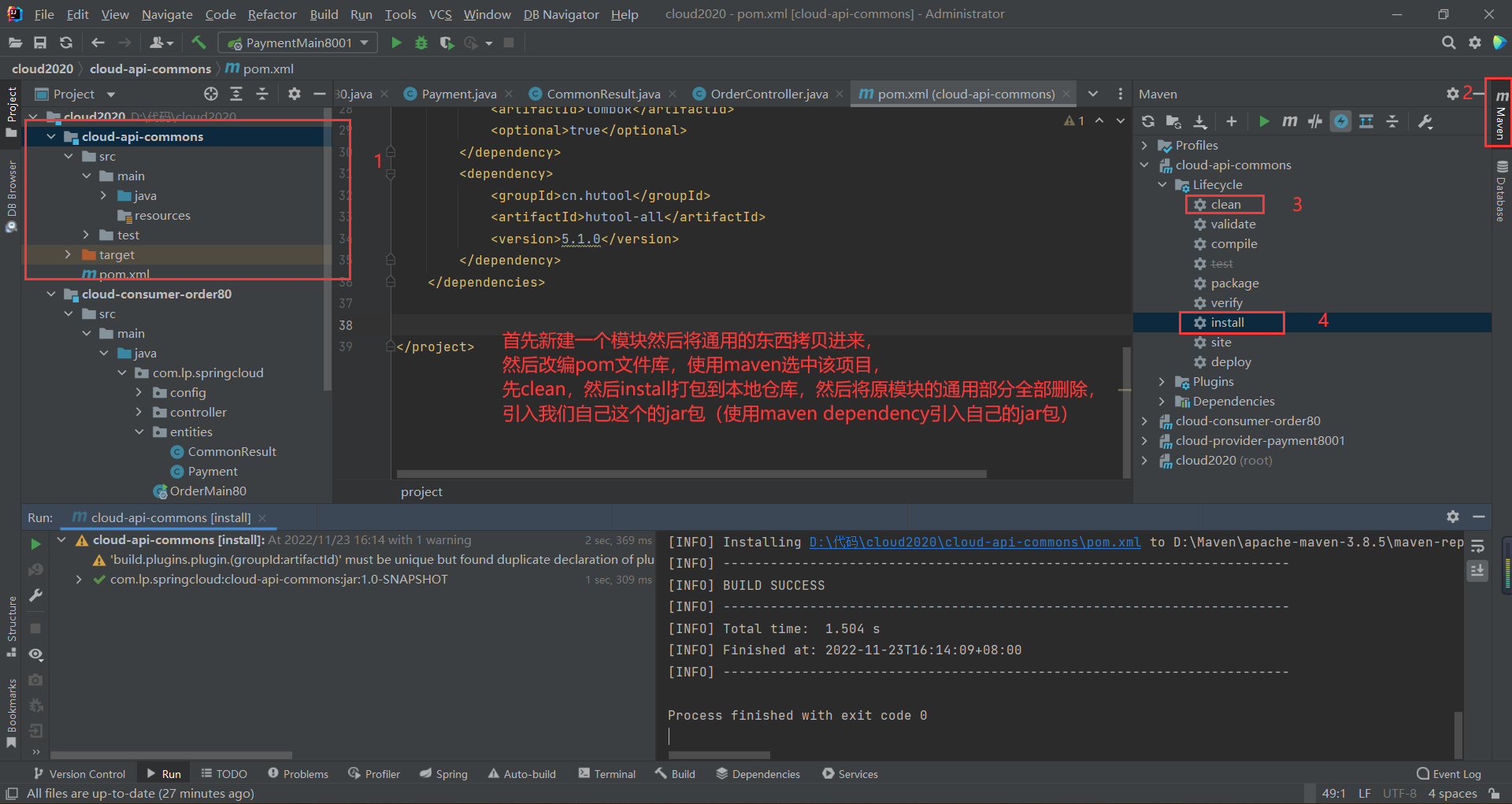Toggle Scroll to End in console
This screenshot has width=1512, height=804.
coord(1477,571)
